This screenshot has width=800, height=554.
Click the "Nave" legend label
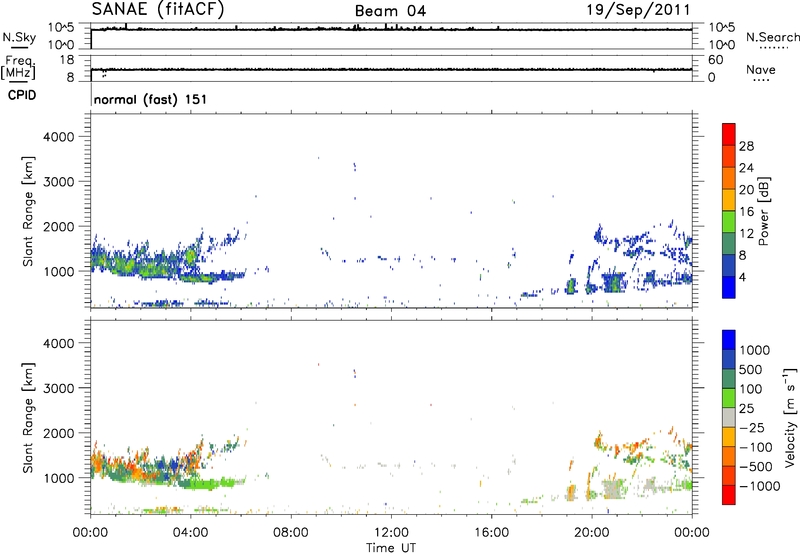click(x=761, y=69)
